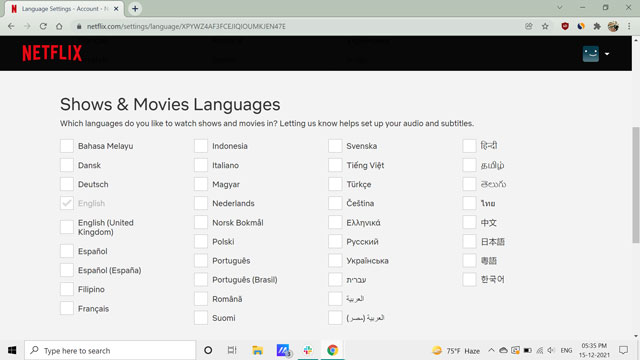Click the page vertical scrollbar
This screenshot has height=360, width=640.
click(636, 185)
